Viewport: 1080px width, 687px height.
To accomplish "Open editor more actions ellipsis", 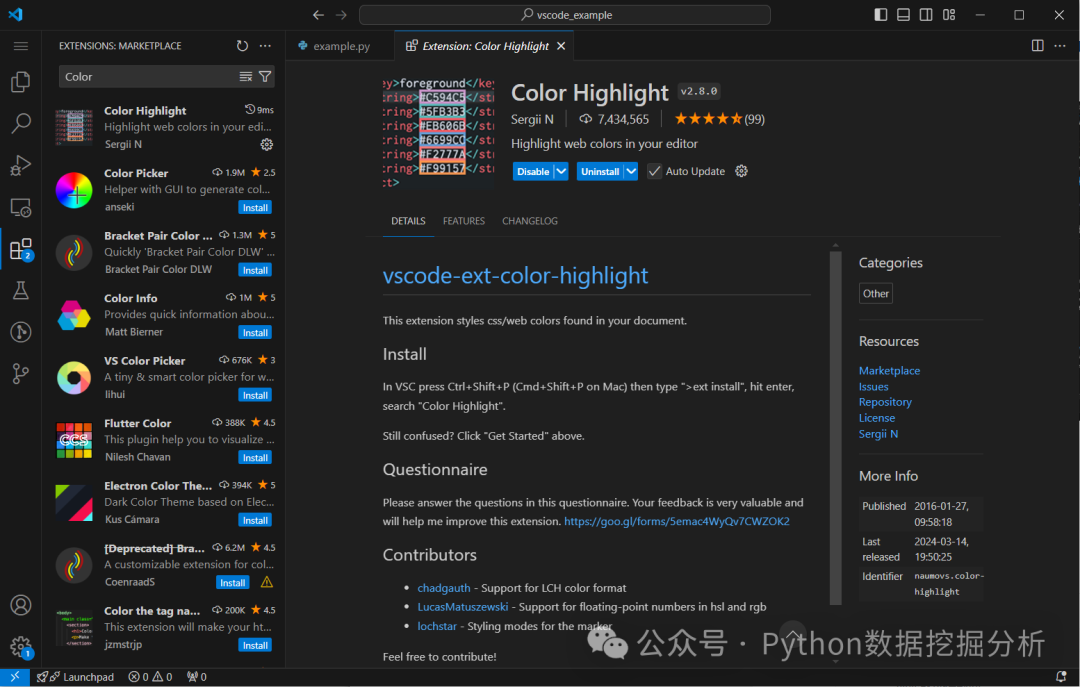I will coord(1060,45).
